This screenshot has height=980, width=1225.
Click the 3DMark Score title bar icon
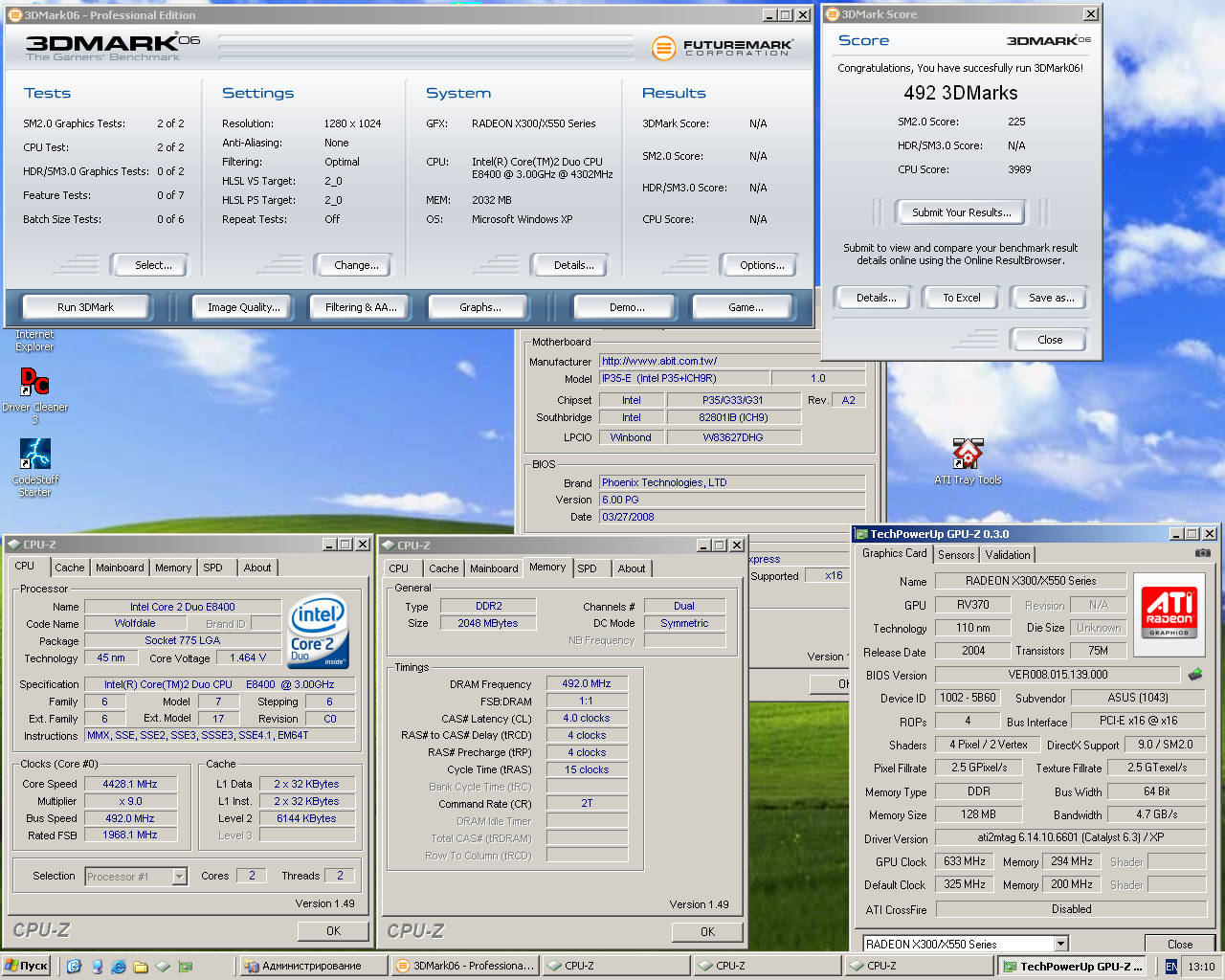pyautogui.click(x=832, y=14)
